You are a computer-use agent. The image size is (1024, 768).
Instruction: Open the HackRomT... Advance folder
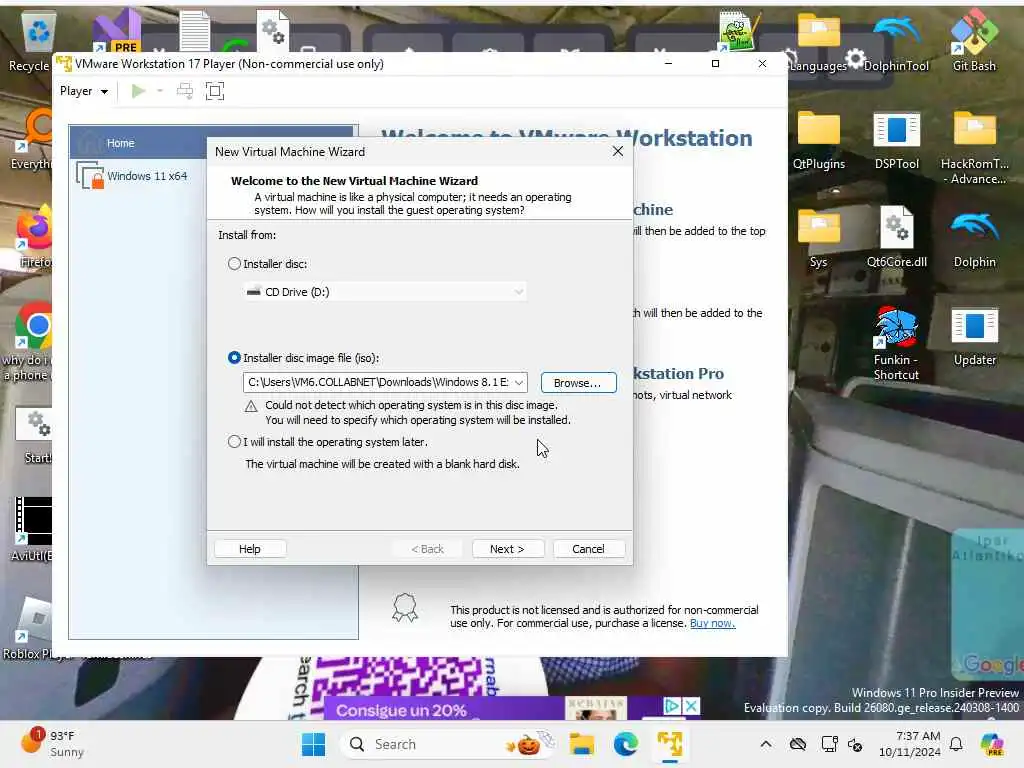pos(974,147)
